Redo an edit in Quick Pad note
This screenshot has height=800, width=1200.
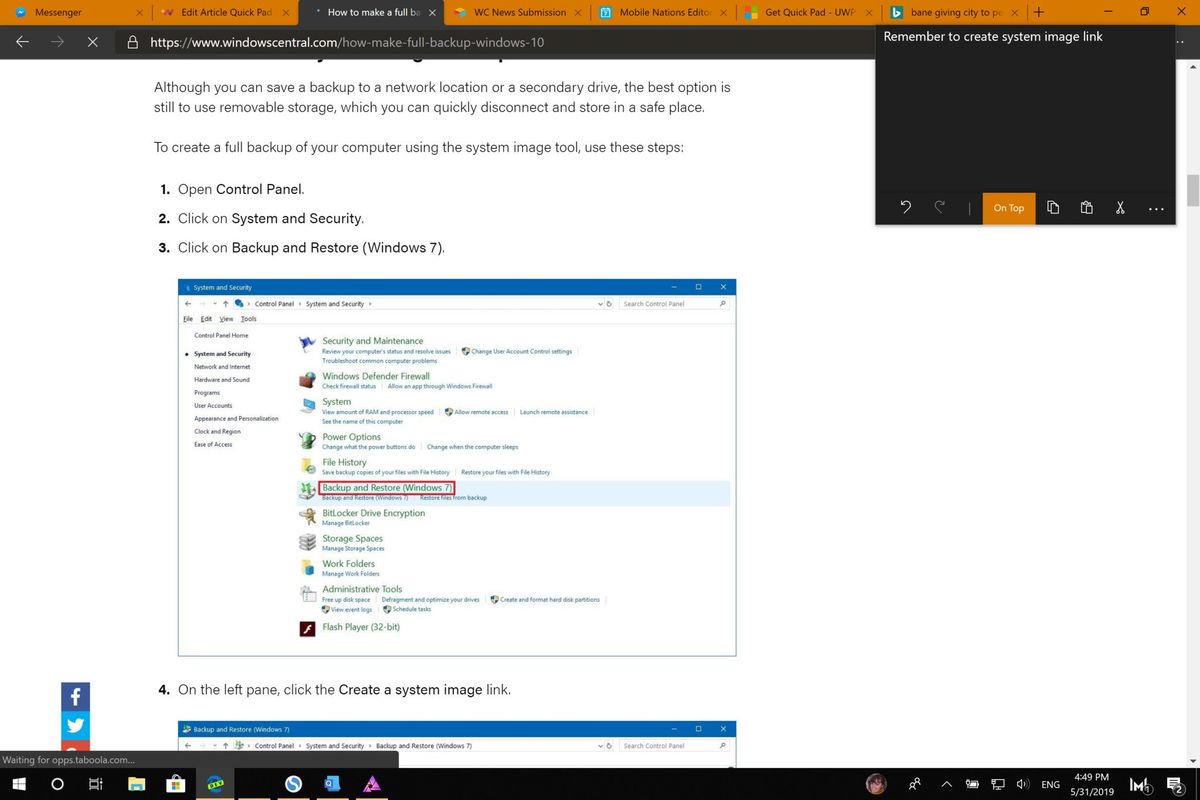point(939,207)
